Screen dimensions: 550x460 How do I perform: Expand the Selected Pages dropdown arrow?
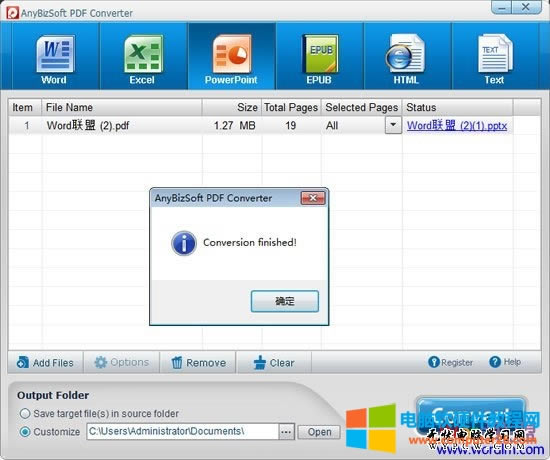click(x=393, y=125)
